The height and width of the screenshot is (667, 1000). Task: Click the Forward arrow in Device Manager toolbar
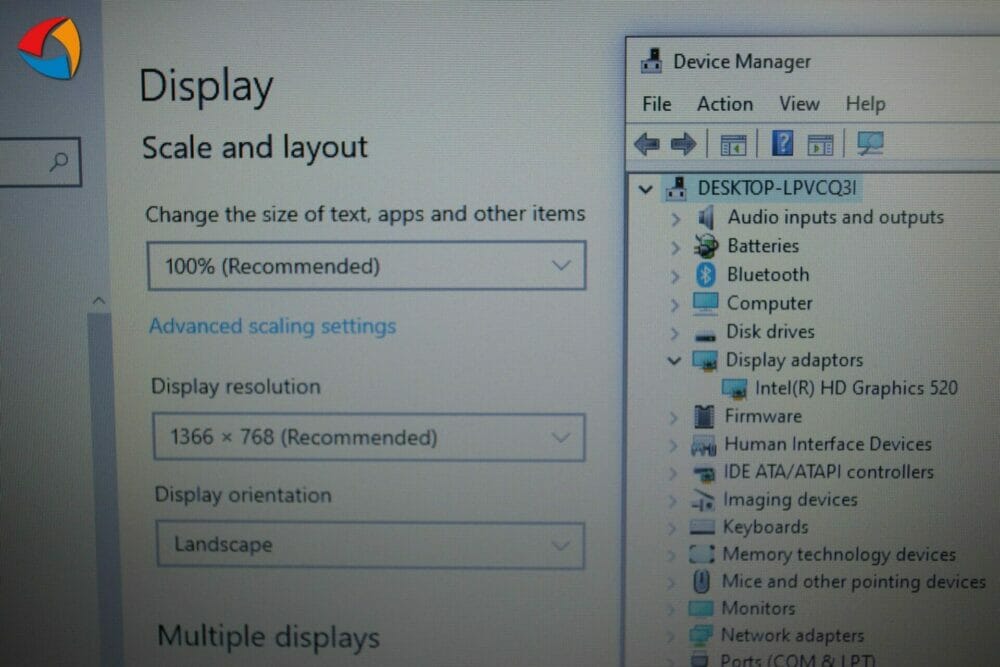684,144
